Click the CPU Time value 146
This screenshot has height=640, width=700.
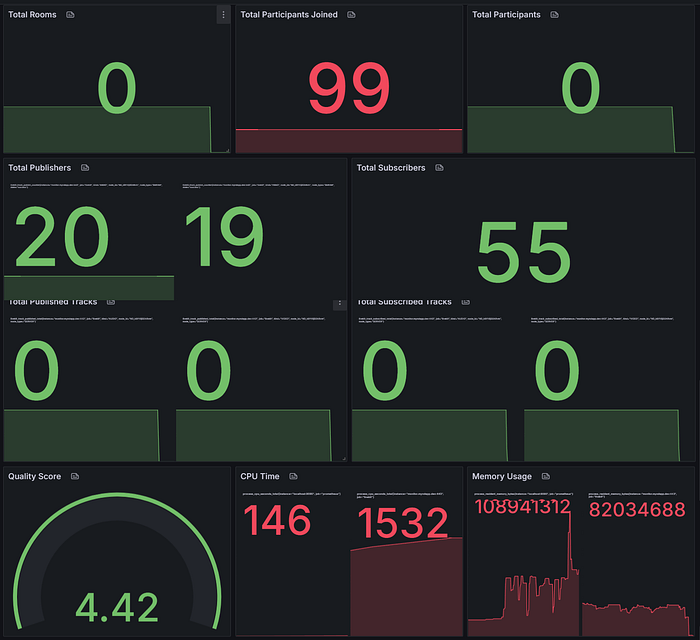coord(277,520)
